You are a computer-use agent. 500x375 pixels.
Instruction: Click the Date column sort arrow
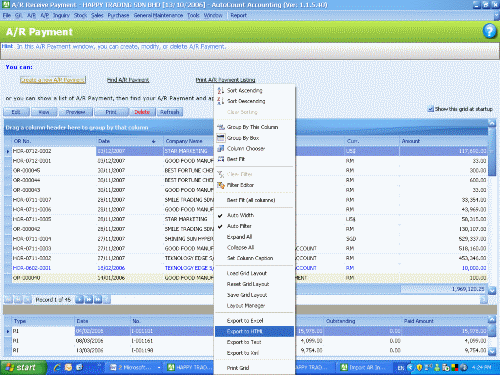pyautogui.click(x=154, y=141)
